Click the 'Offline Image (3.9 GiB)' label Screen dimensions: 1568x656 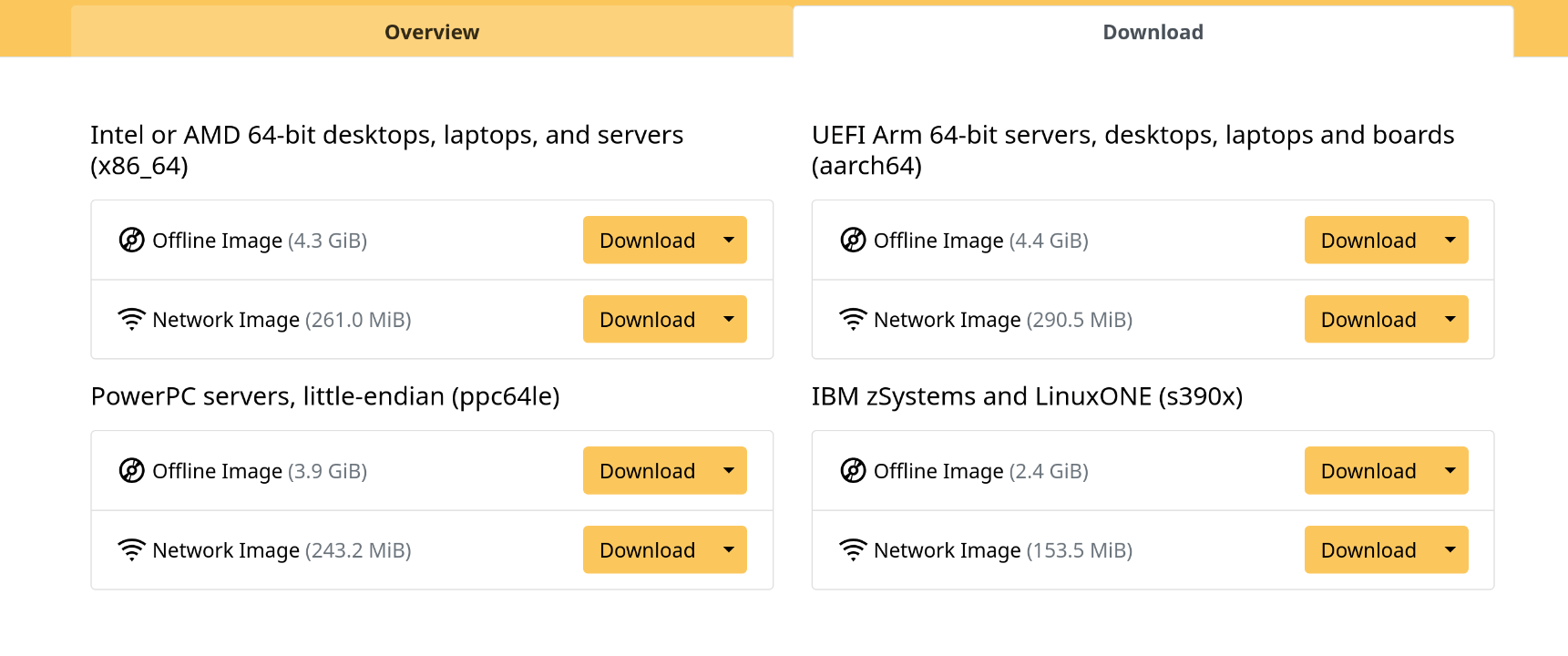(x=260, y=471)
